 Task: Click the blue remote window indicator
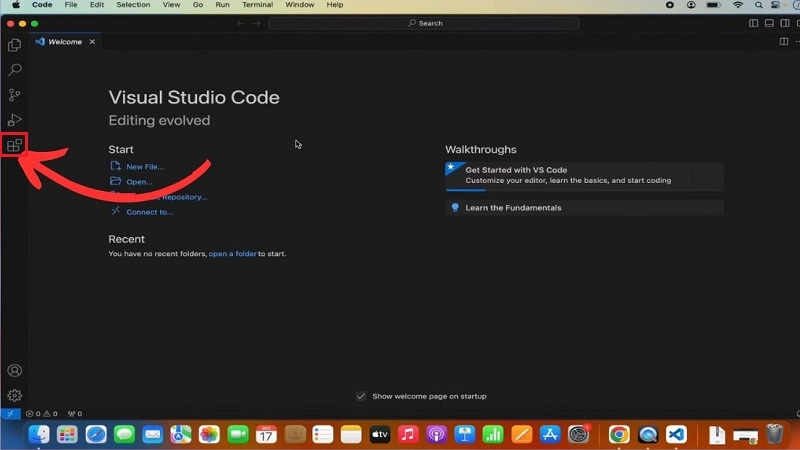pos(10,414)
